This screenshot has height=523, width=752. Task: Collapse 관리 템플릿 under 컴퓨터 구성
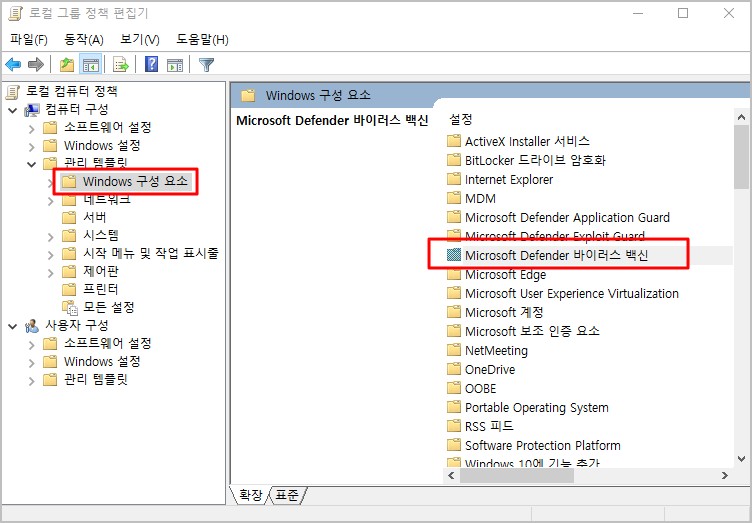click(x=32, y=164)
